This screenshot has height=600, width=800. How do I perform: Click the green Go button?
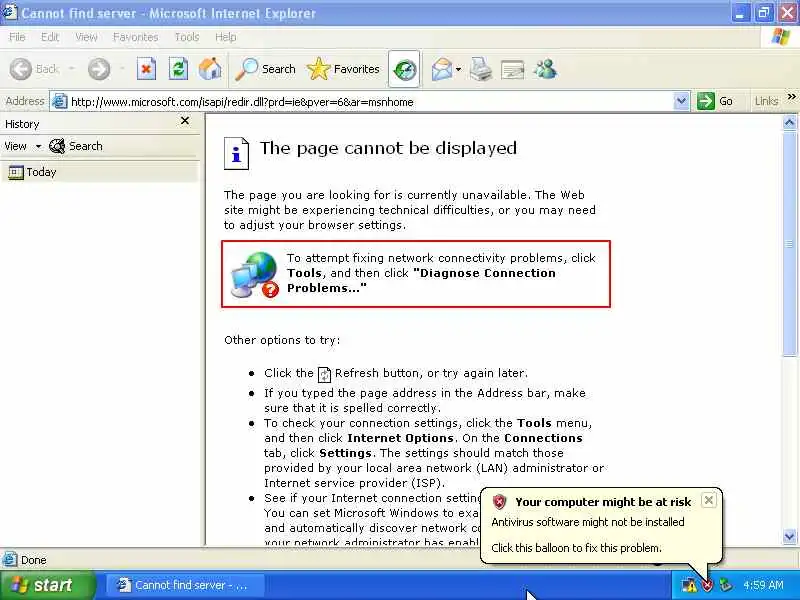tap(715, 101)
